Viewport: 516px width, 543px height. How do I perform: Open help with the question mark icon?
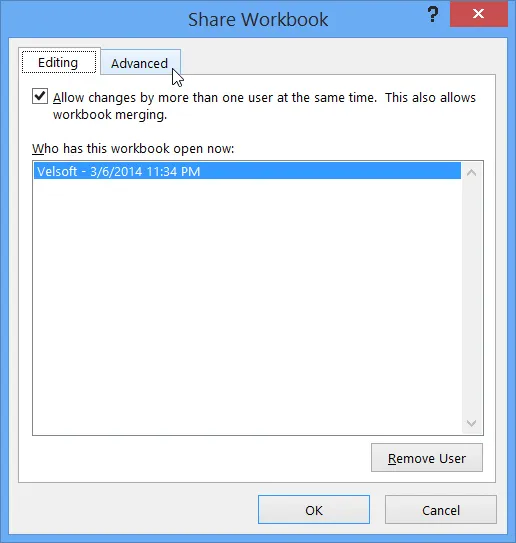[433, 14]
